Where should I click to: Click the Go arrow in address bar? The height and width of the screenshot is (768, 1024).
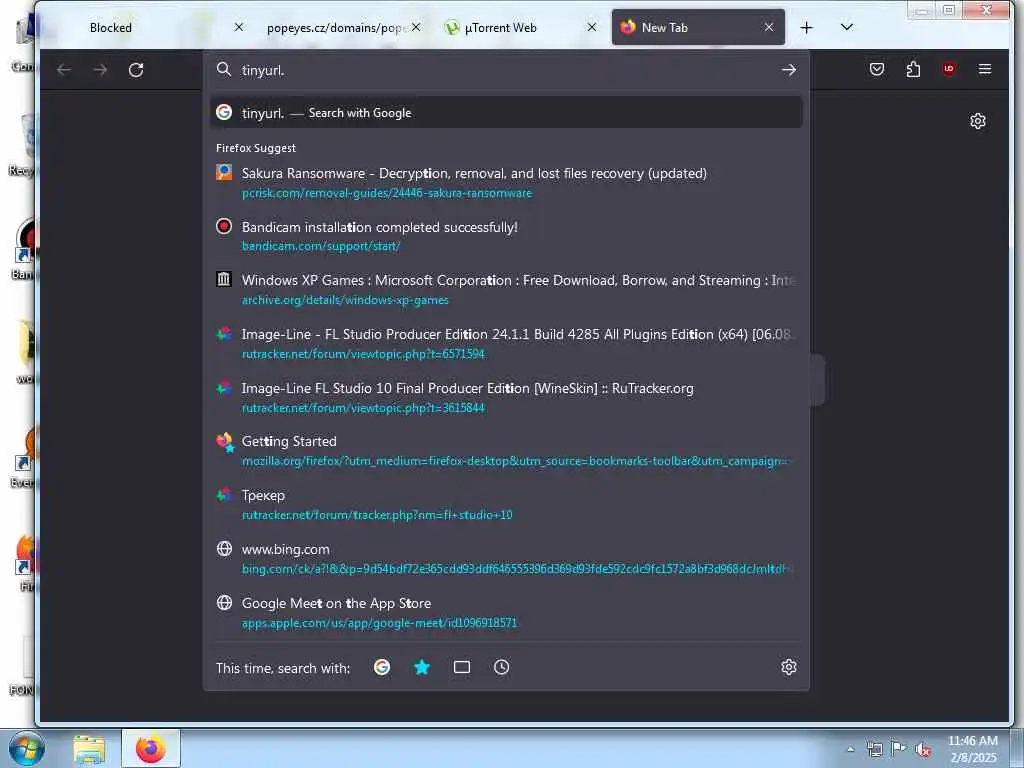[789, 70]
